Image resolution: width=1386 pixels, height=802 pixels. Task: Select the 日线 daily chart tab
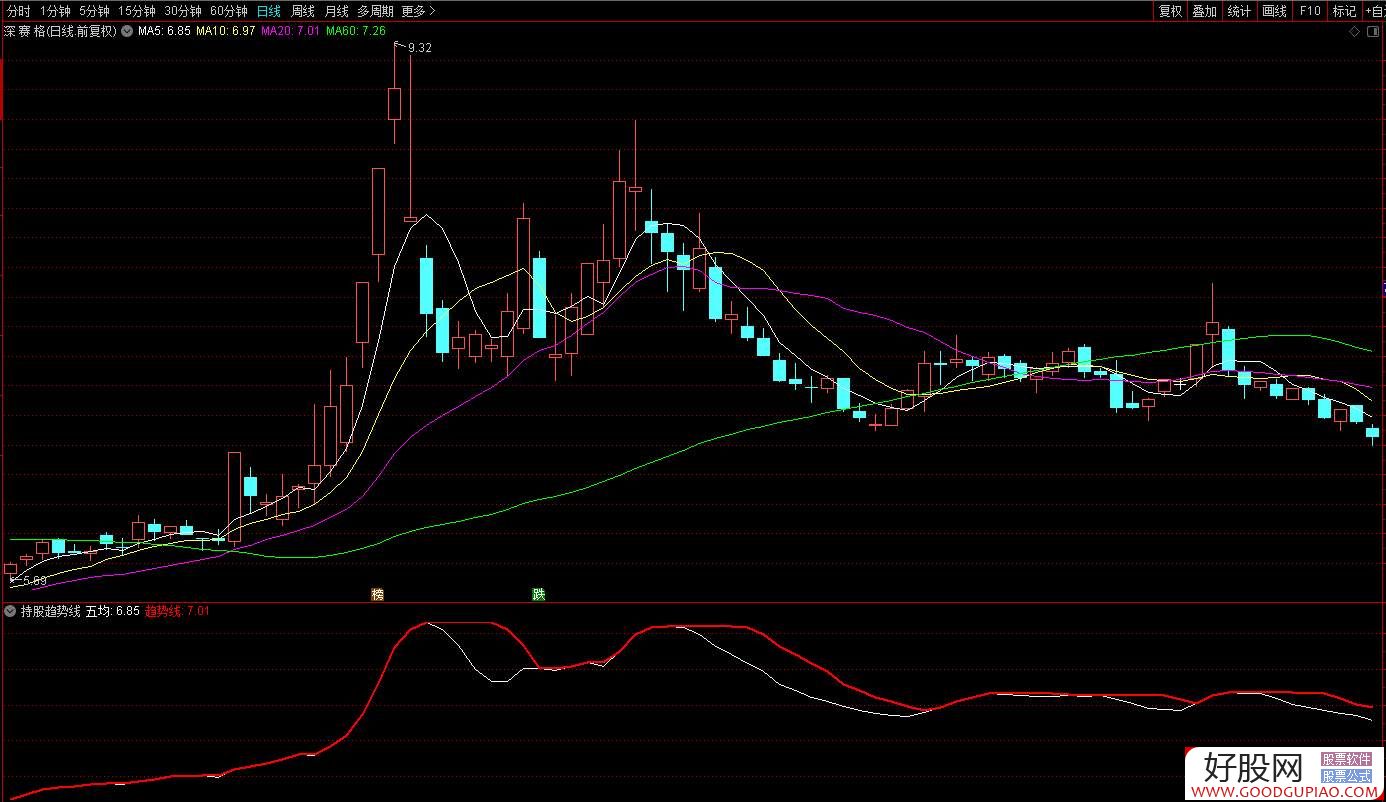point(268,11)
